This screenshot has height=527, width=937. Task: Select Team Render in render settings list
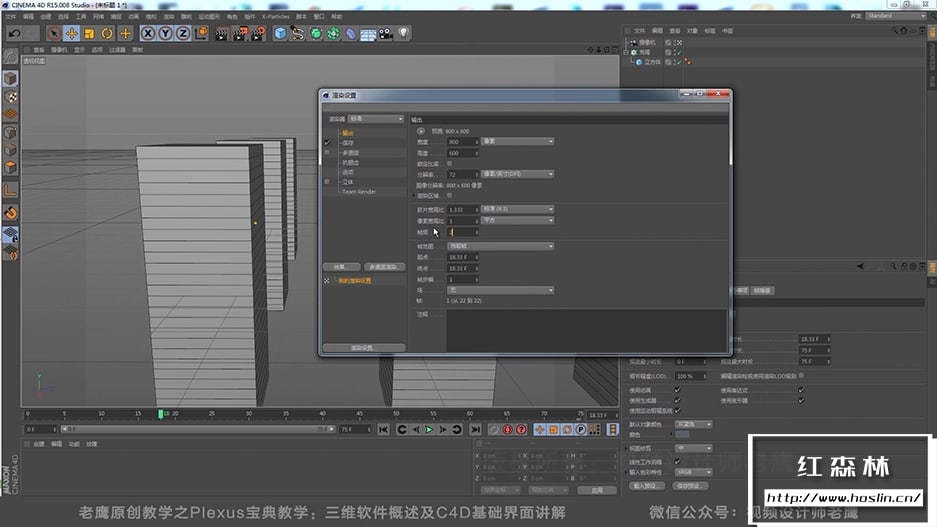coord(359,192)
